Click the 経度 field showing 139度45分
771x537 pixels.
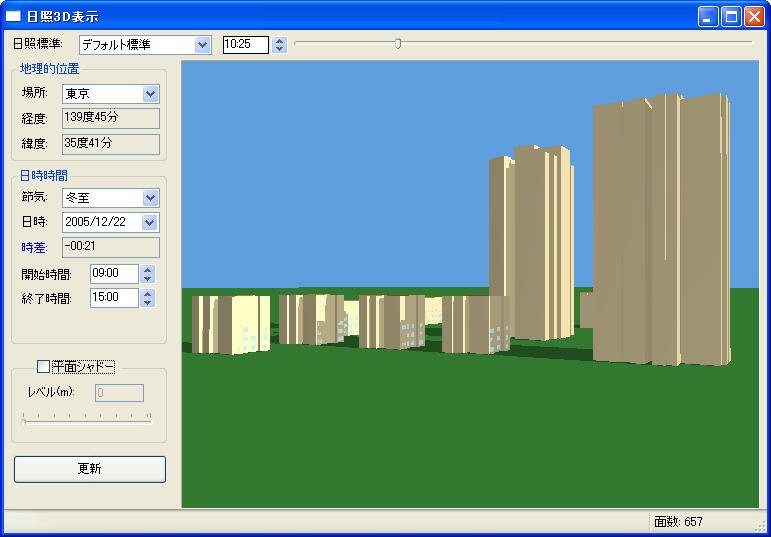111,119
